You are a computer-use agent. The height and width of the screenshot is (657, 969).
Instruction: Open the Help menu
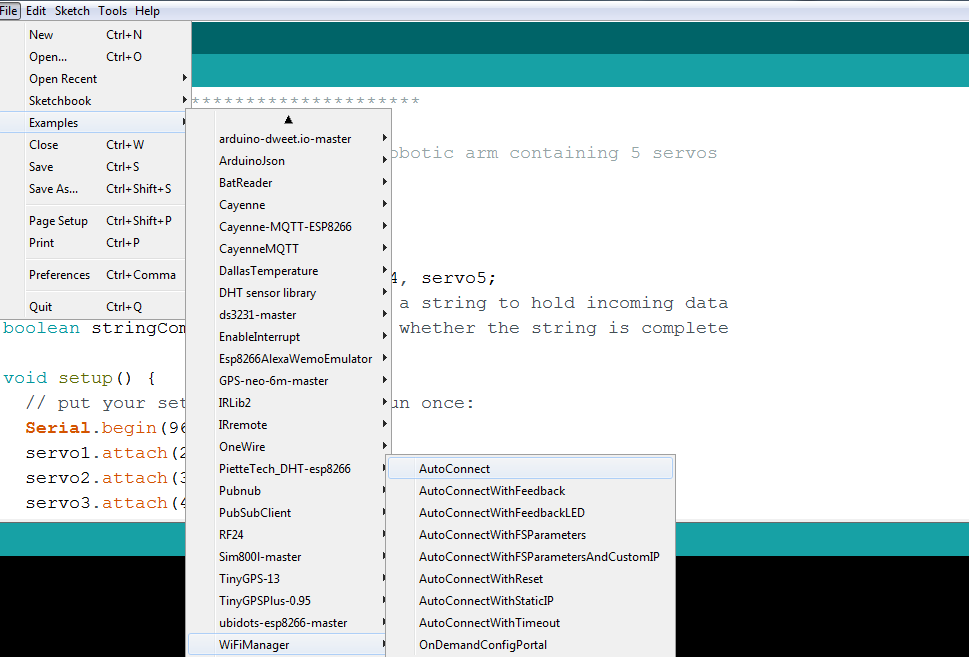pos(147,11)
